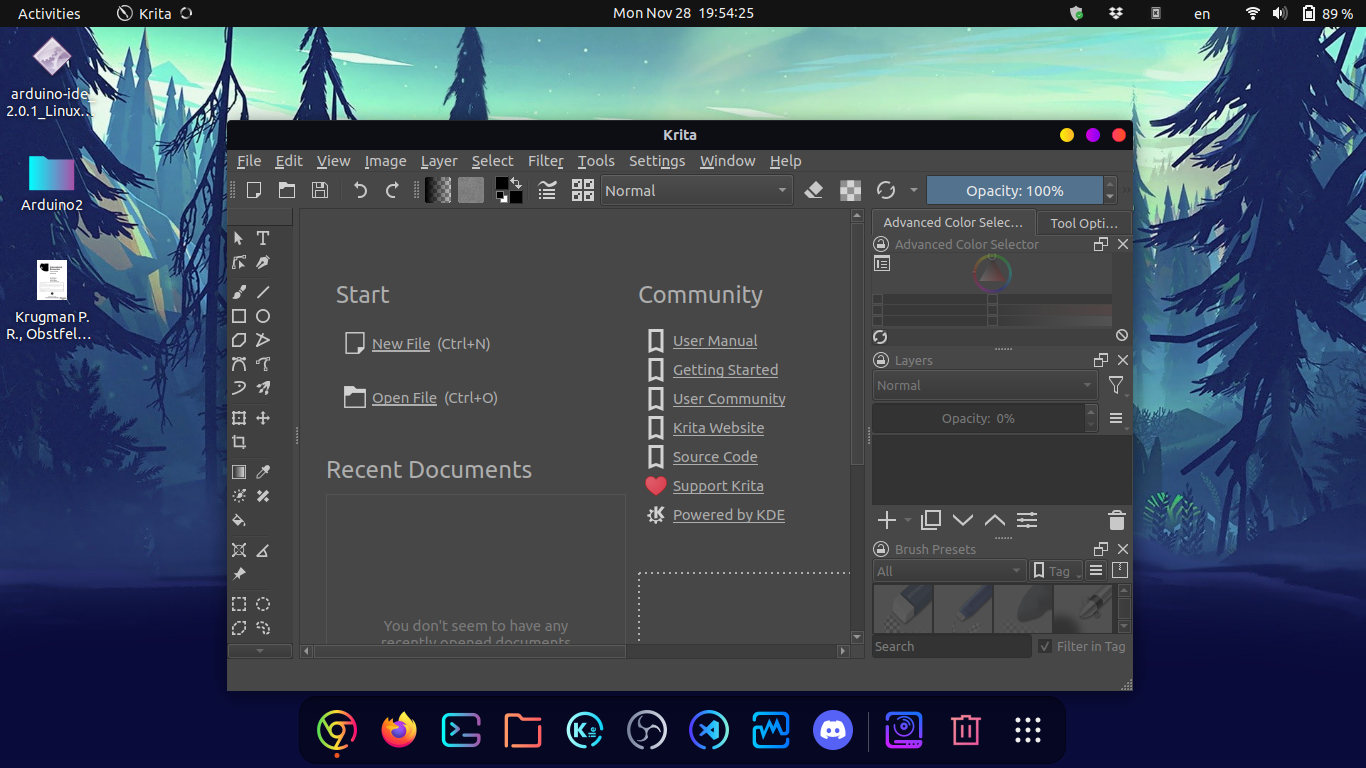Screen dimensions: 1366x768
Task: Create a new file from the Start screen
Action: click(400, 343)
